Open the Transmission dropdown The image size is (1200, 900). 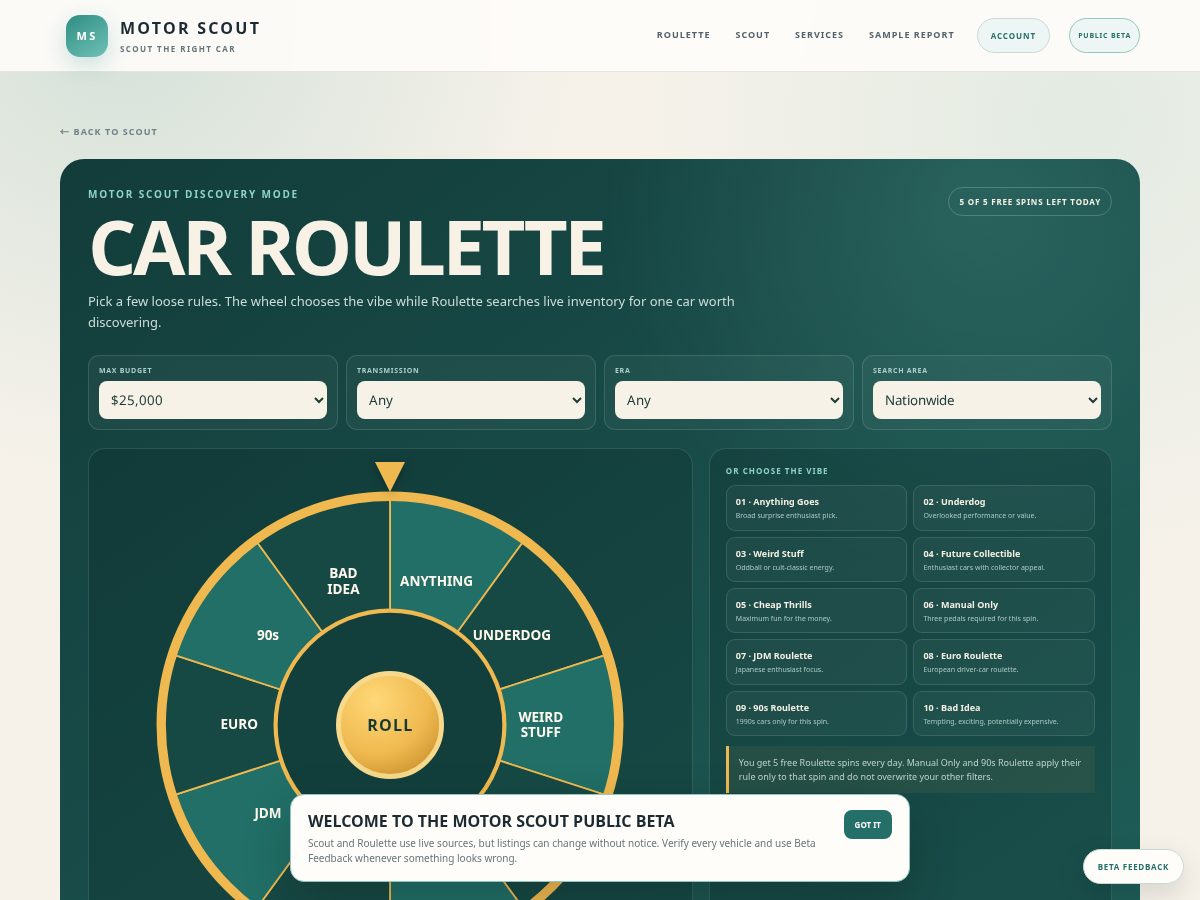471,400
